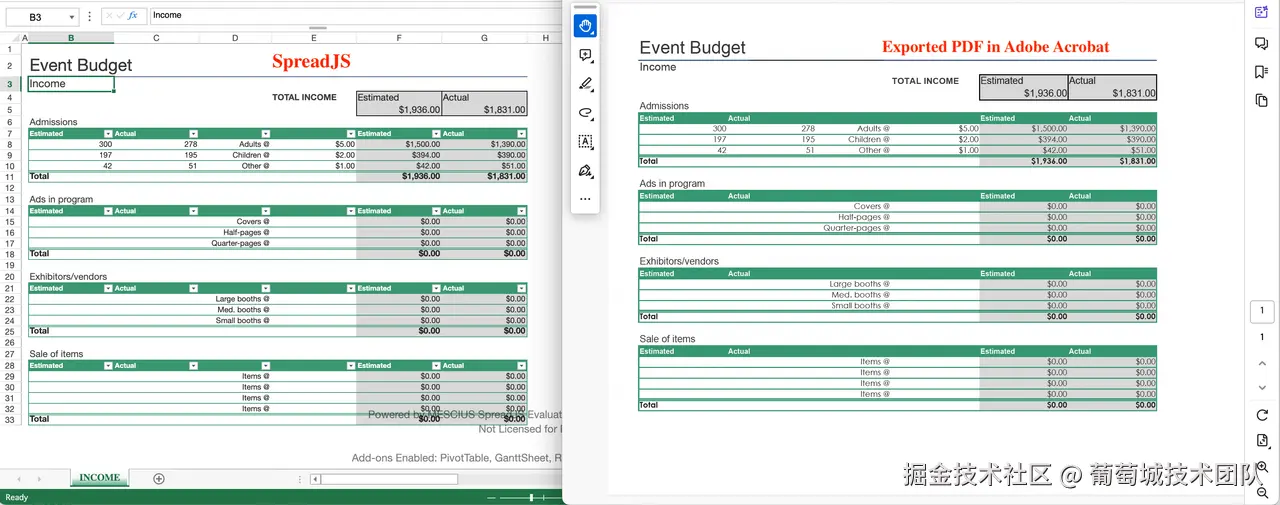The height and width of the screenshot is (505, 1280).
Task: Open the Sign fountain pen tool
Action: click(x=586, y=171)
